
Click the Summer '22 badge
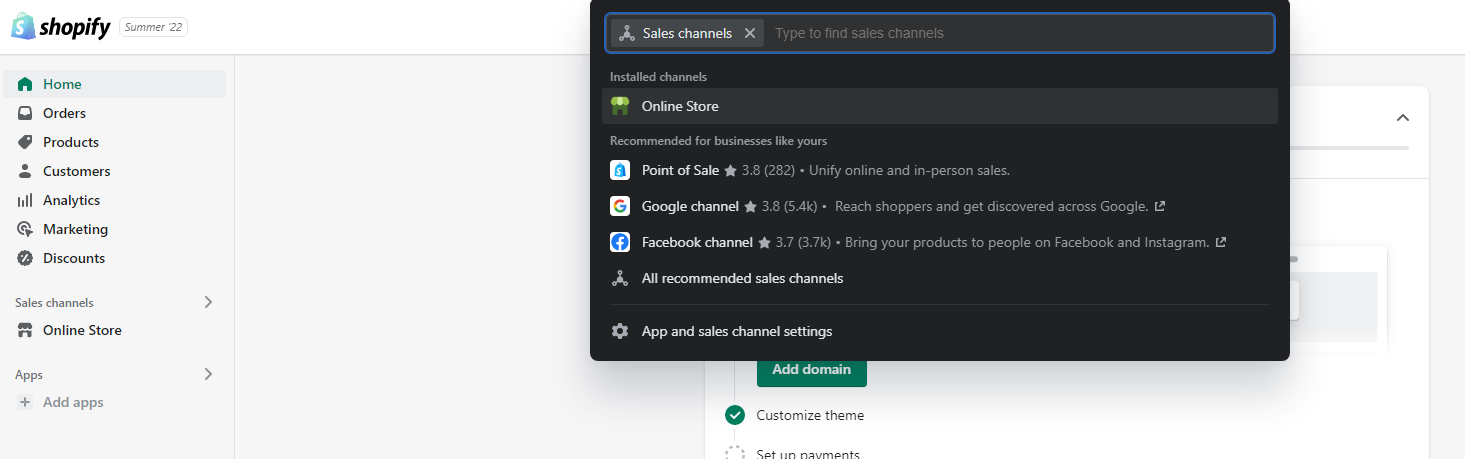click(153, 27)
